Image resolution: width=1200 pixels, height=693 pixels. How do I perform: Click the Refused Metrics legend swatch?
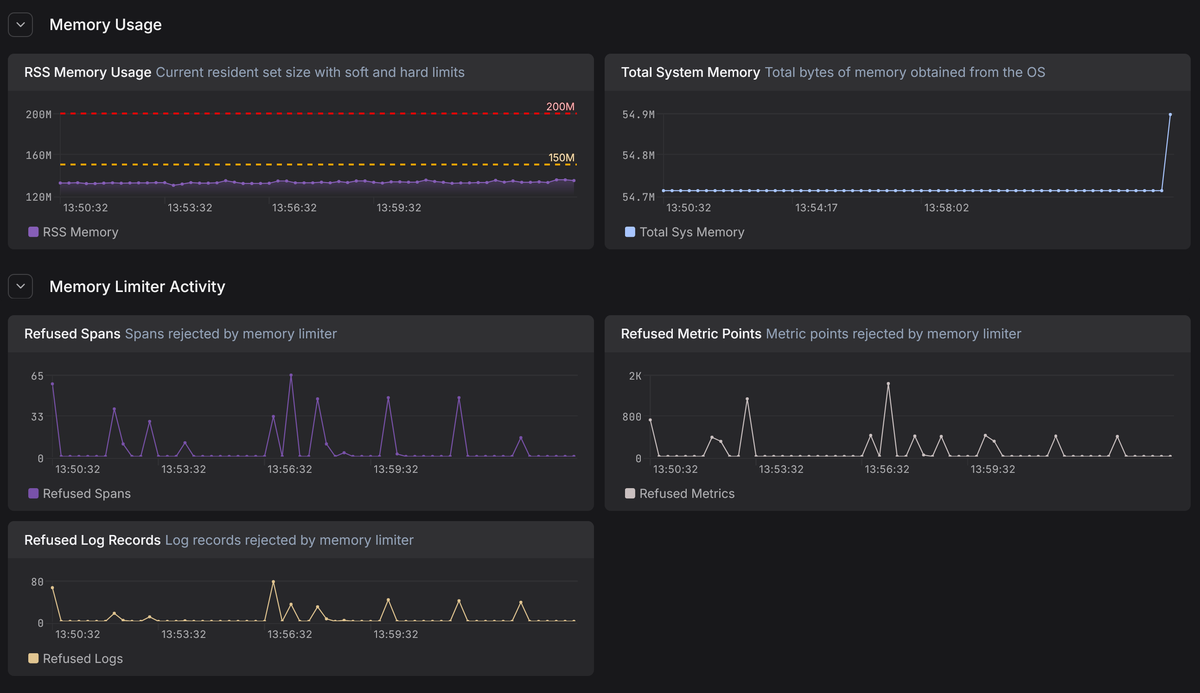630,494
